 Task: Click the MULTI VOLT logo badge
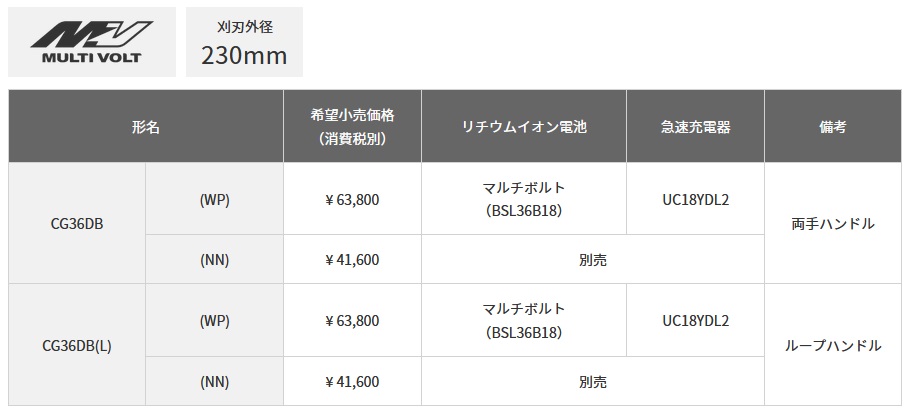click(92, 42)
